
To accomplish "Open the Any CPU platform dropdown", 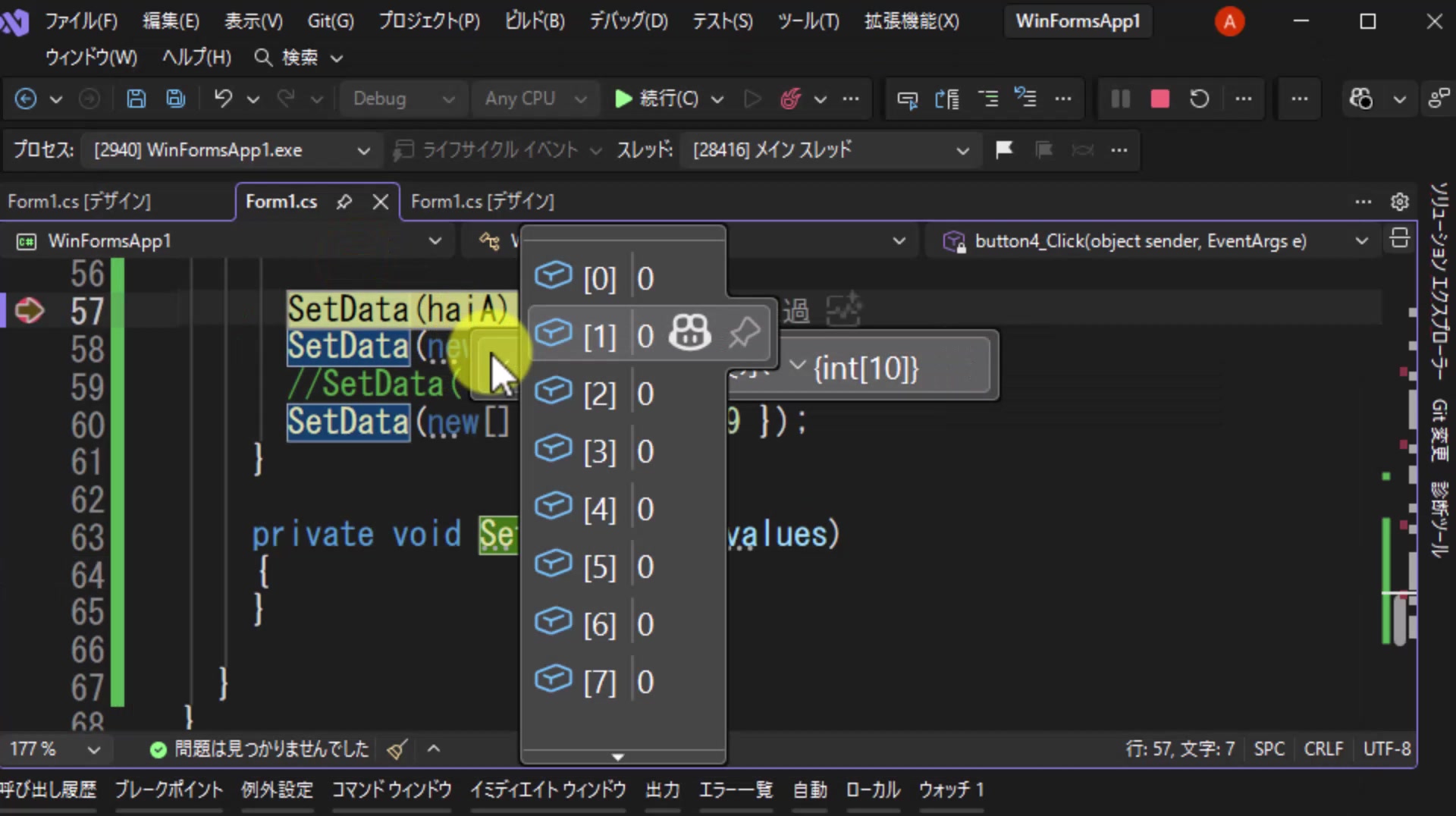I will pos(535,99).
